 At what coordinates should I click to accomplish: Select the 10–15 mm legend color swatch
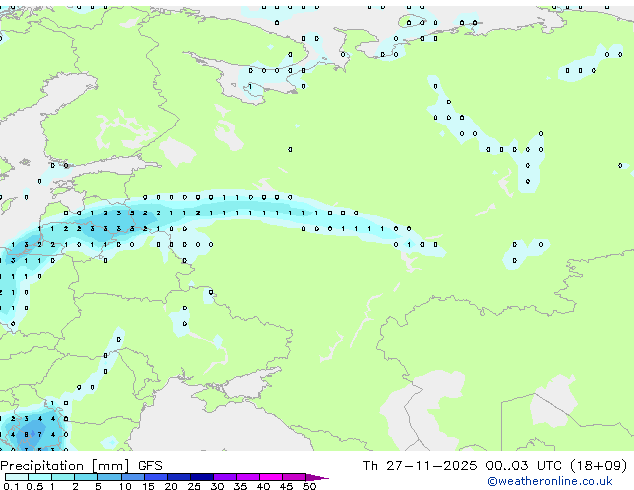[x=133, y=477]
